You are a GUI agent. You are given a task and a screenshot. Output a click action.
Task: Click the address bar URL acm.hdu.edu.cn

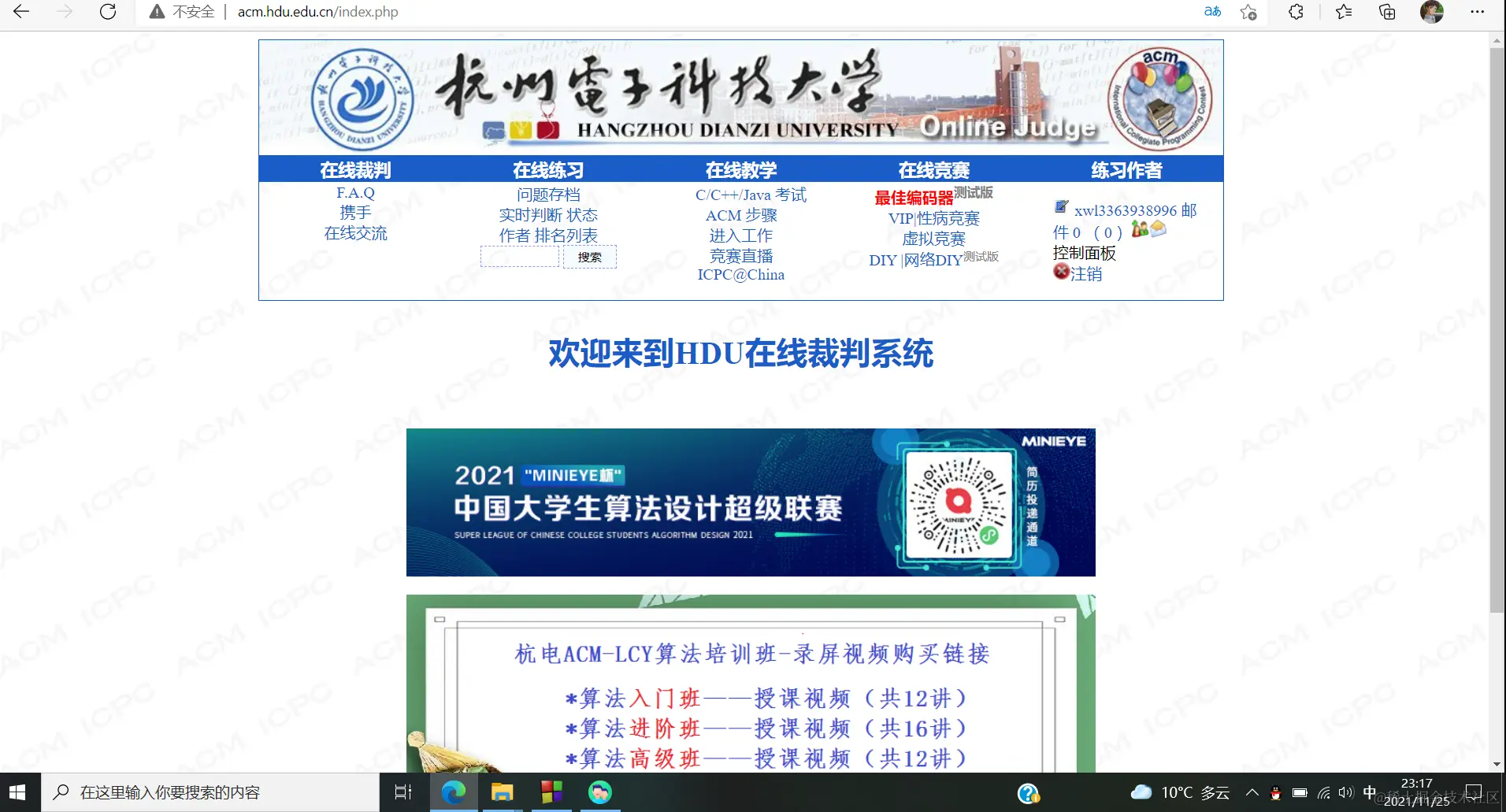tap(317, 12)
